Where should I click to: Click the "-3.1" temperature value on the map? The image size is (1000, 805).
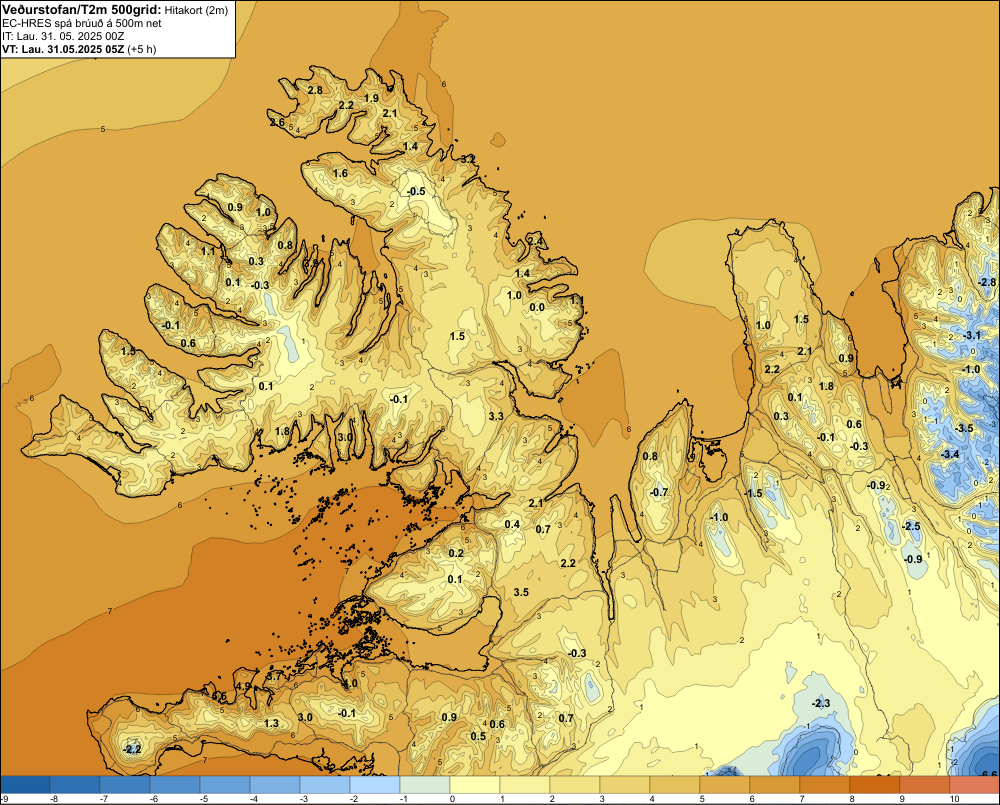(x=971, y=336)
